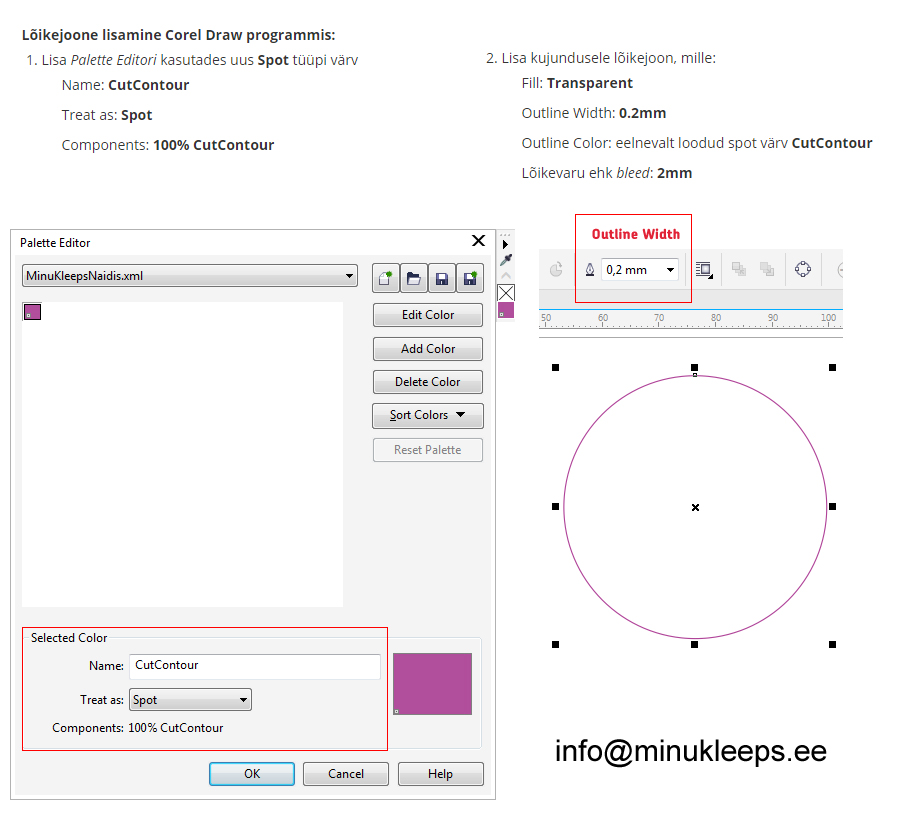Click the New Palette icon button
The image size is (897, 817).
(x=386, y=278)
